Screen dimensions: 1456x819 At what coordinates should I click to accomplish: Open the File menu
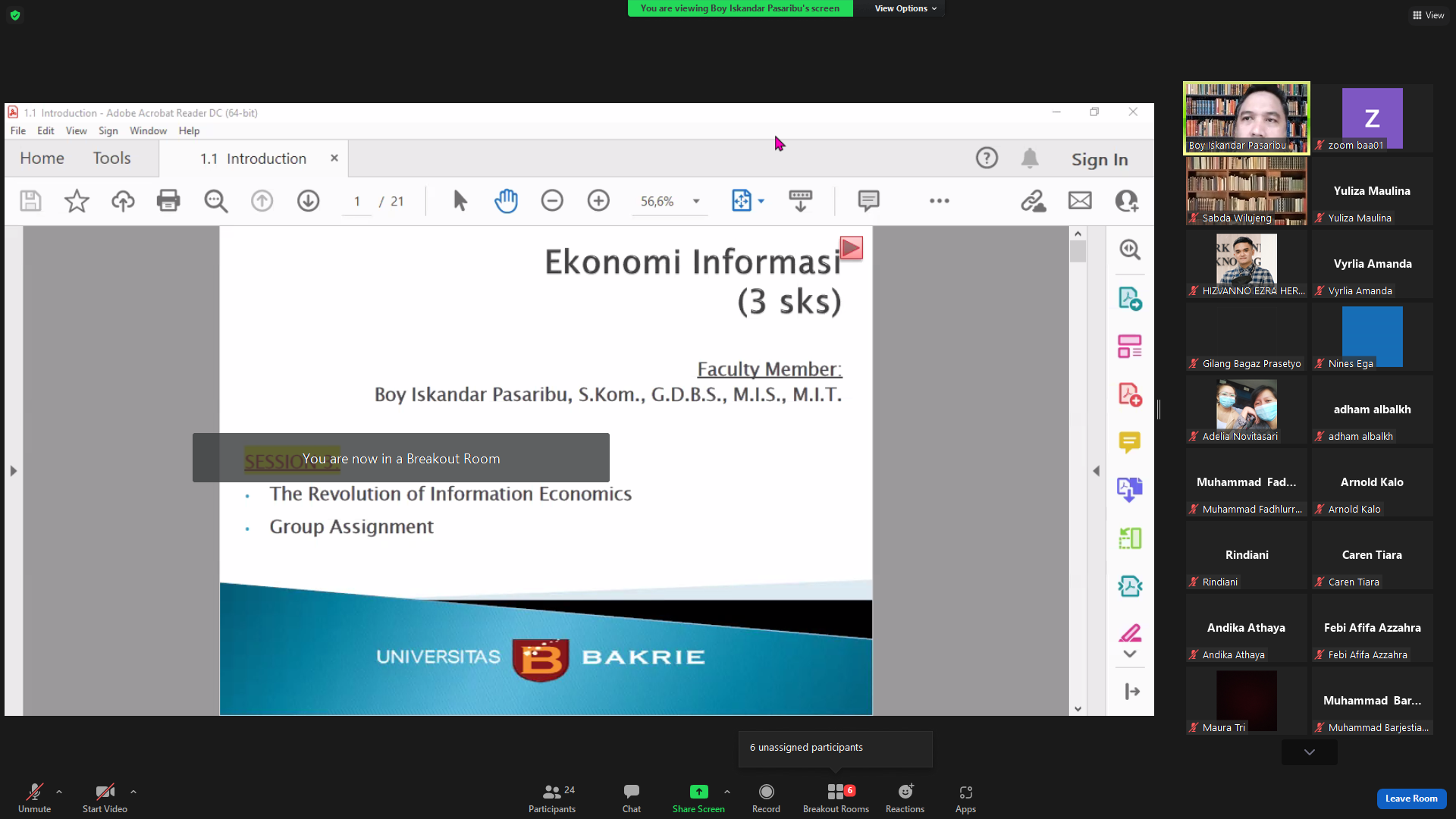pos(18,130)
